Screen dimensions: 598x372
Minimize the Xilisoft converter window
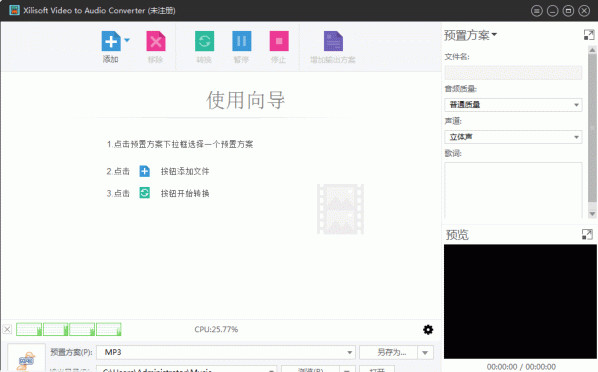tap(552, 11)
